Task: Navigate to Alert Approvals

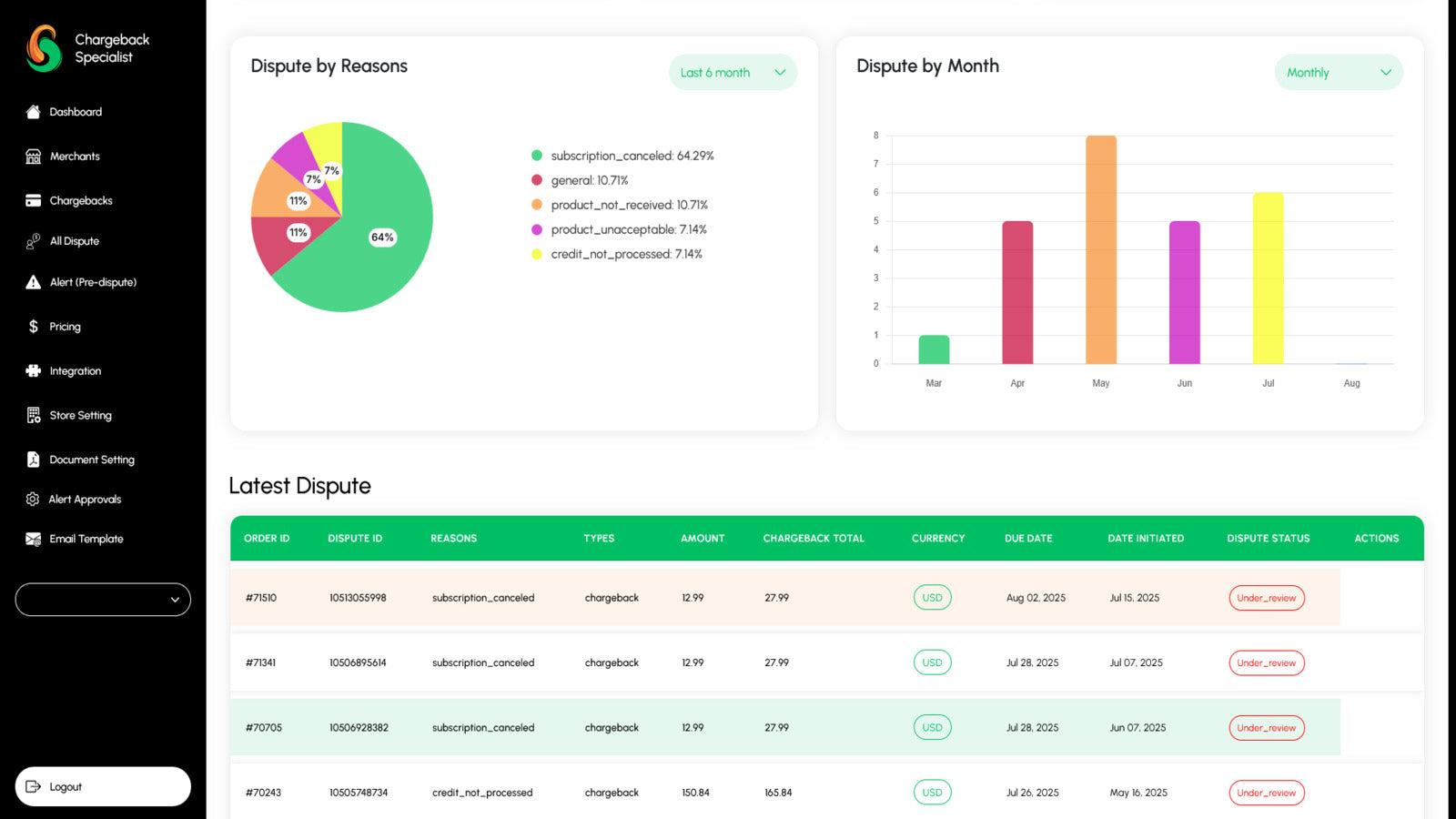Action: pos(85,500)
